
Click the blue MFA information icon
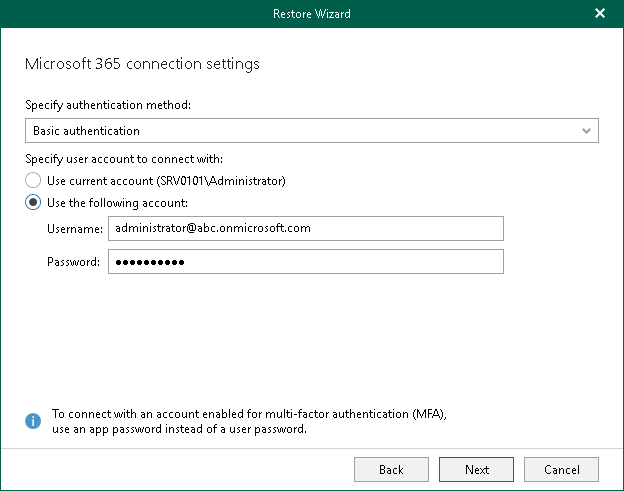[x=33, y=420]
